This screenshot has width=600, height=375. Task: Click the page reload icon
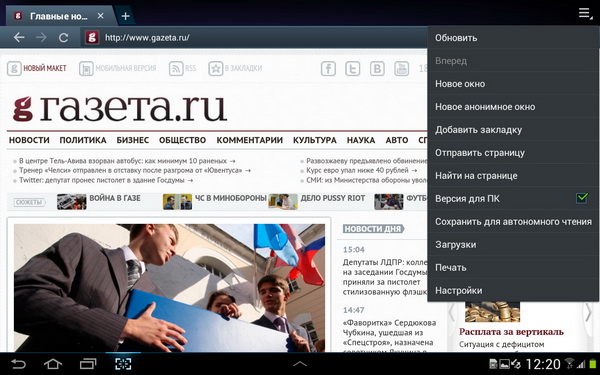pos(64,38)
